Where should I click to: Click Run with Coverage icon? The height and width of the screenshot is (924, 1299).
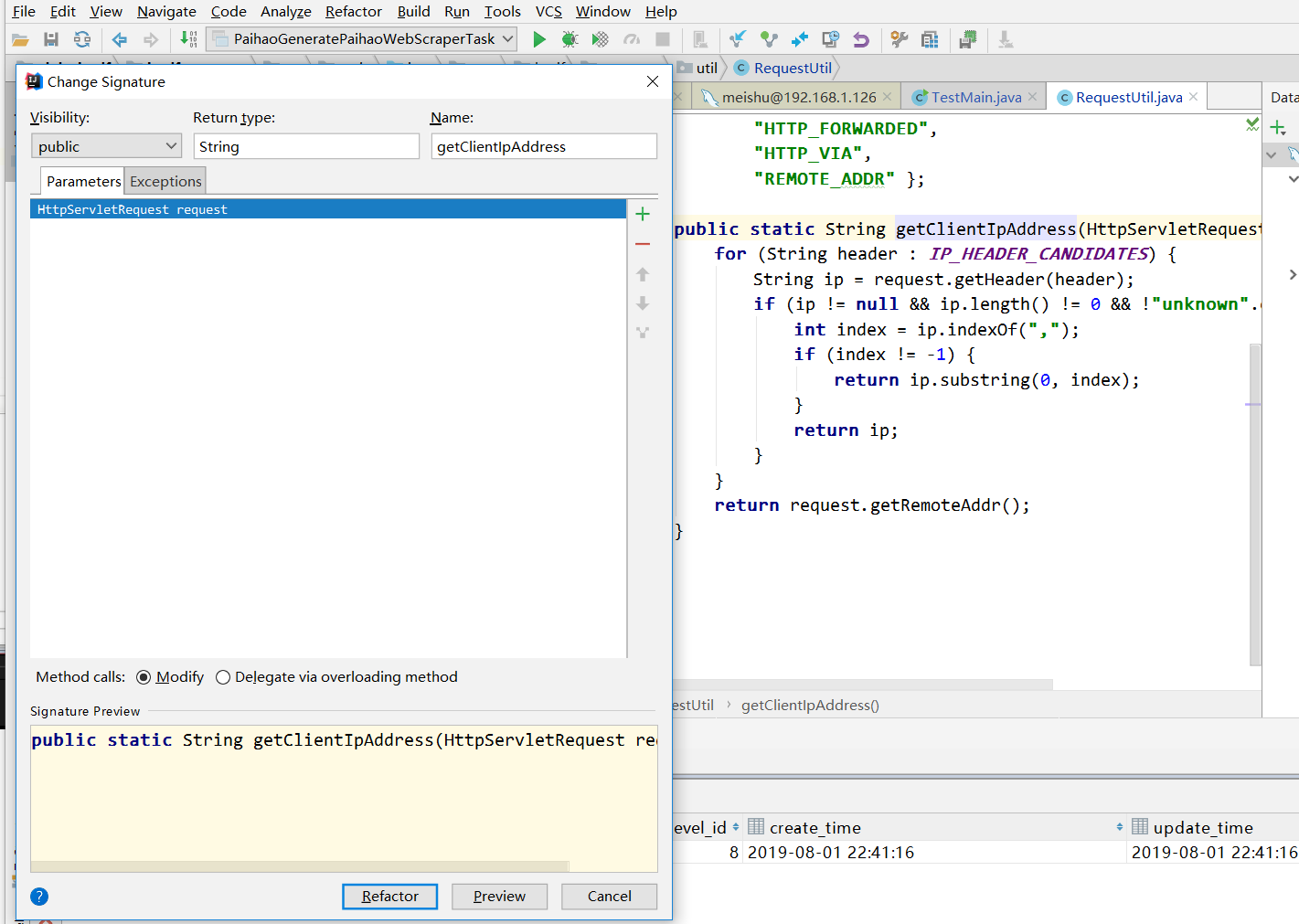coord(600,39)
